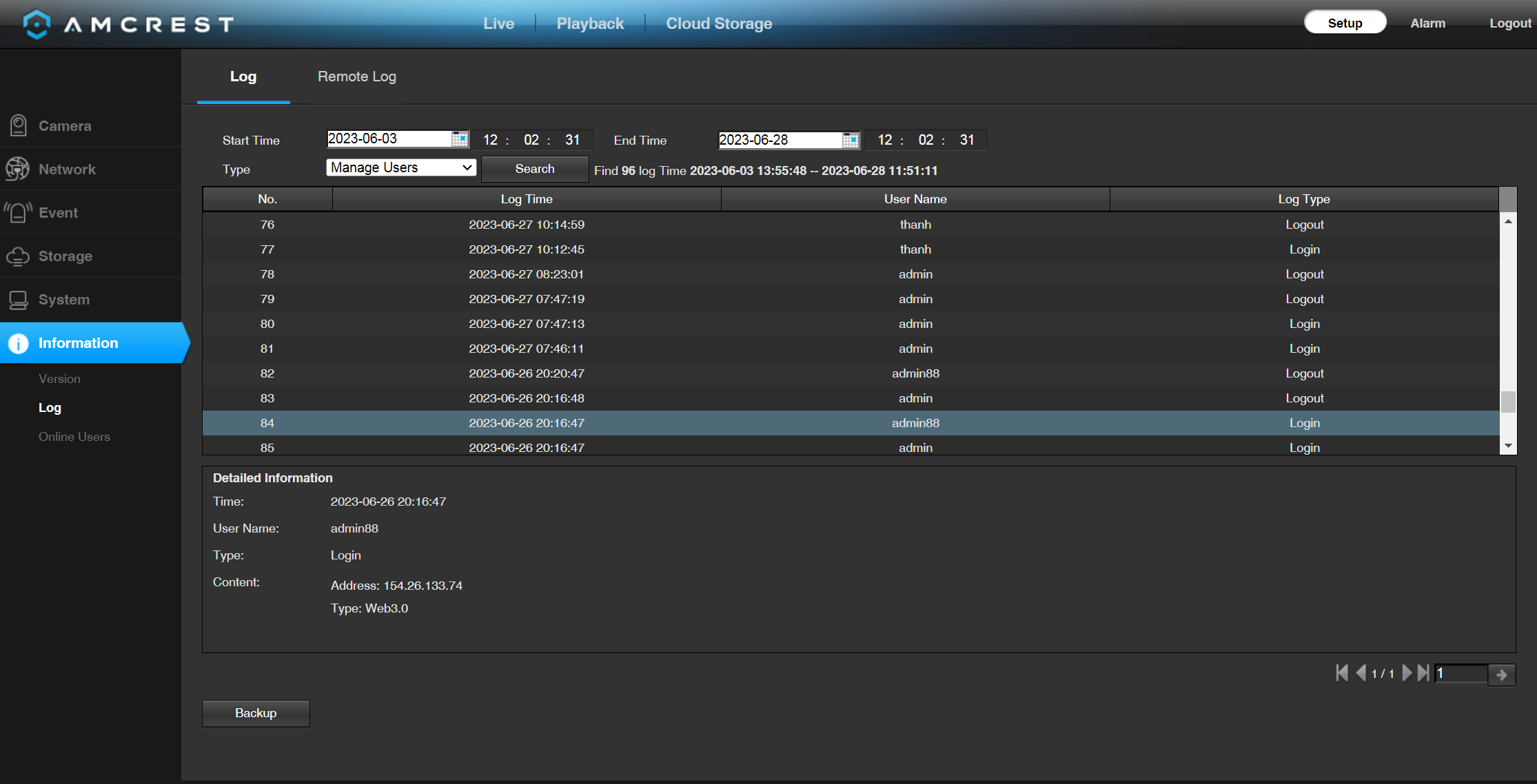
Task: Open the Cloud Storage page
Action: tap(719, 23)
